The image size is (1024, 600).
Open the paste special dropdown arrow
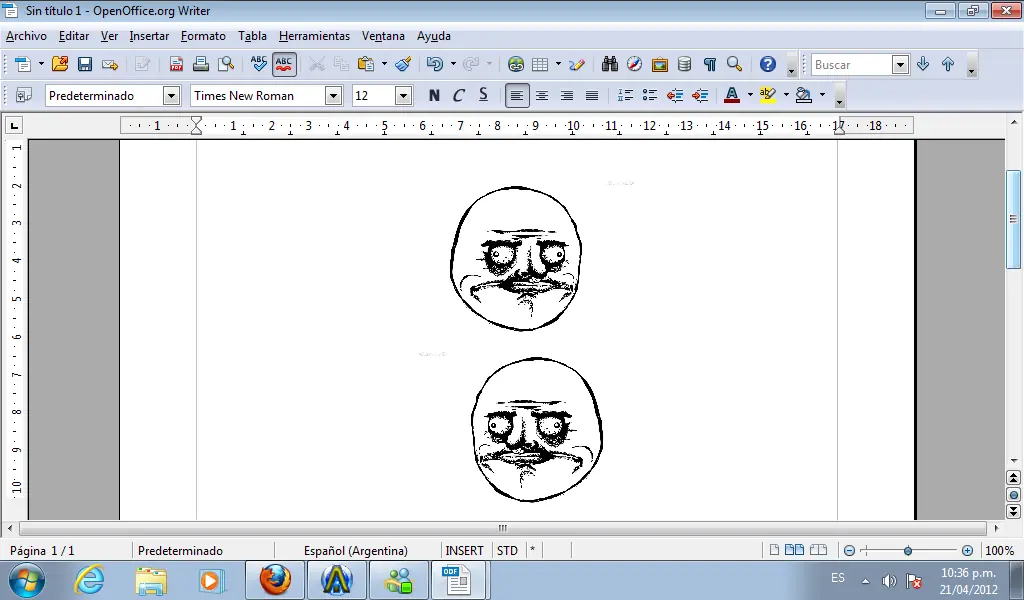384,64
